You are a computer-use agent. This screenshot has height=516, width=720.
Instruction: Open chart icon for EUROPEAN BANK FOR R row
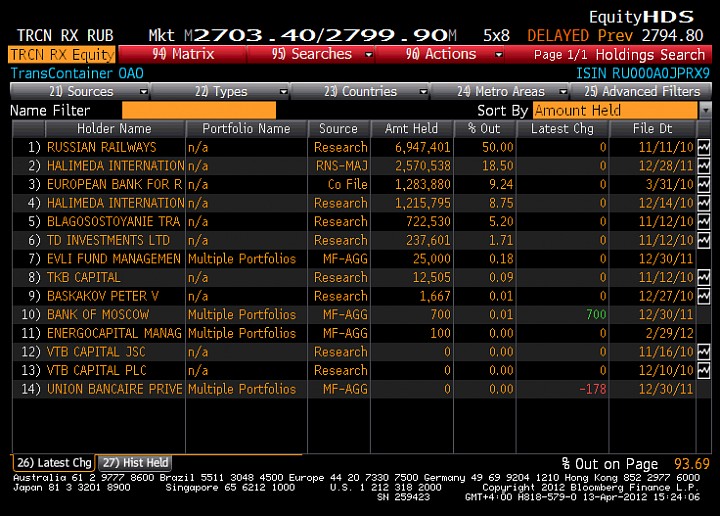pos(704,185)
